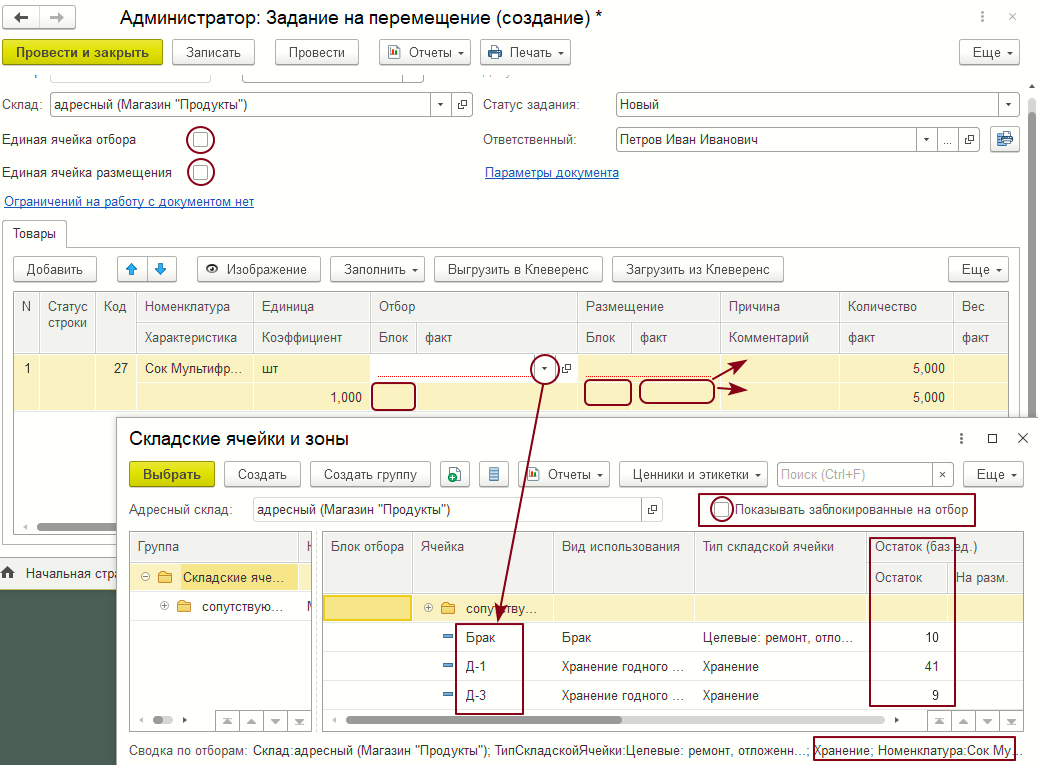1038x765 pixels.
Task: Select the Товары tab
Action: pos(35,233)
